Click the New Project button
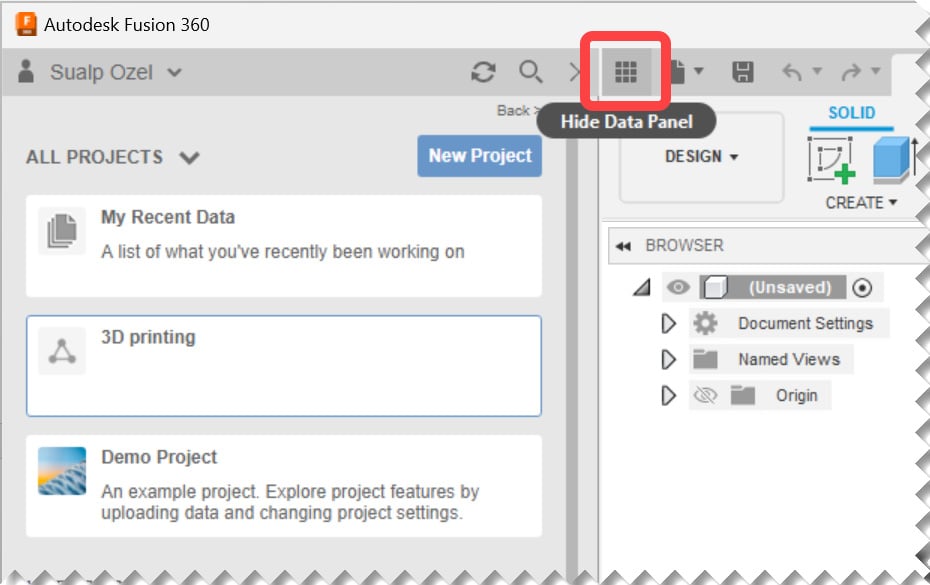Screen dimensions: 930x585 480,156
